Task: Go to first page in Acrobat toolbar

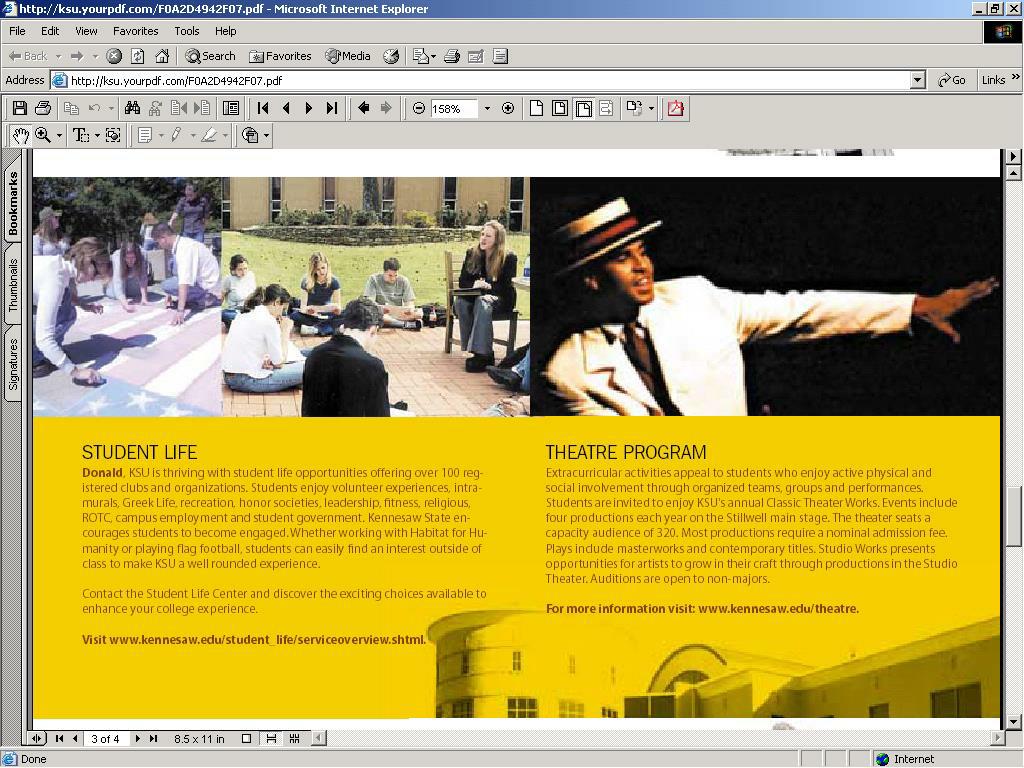Action: point(263,108)
